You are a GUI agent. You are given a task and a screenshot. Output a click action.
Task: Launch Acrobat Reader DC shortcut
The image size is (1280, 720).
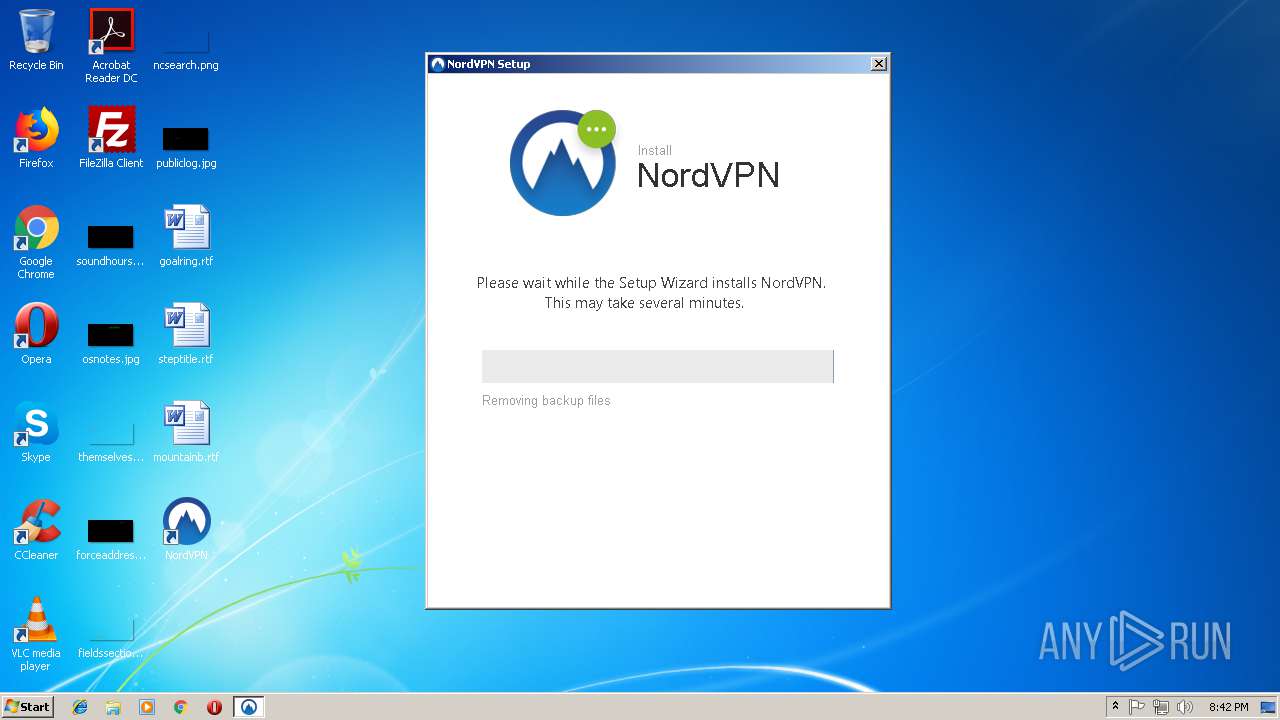point(111,46)
